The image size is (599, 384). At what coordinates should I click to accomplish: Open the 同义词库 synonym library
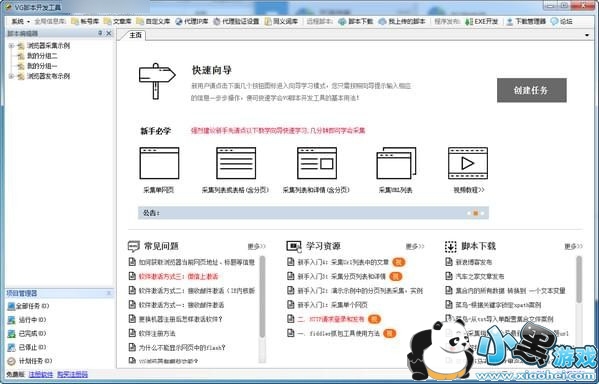281,21
